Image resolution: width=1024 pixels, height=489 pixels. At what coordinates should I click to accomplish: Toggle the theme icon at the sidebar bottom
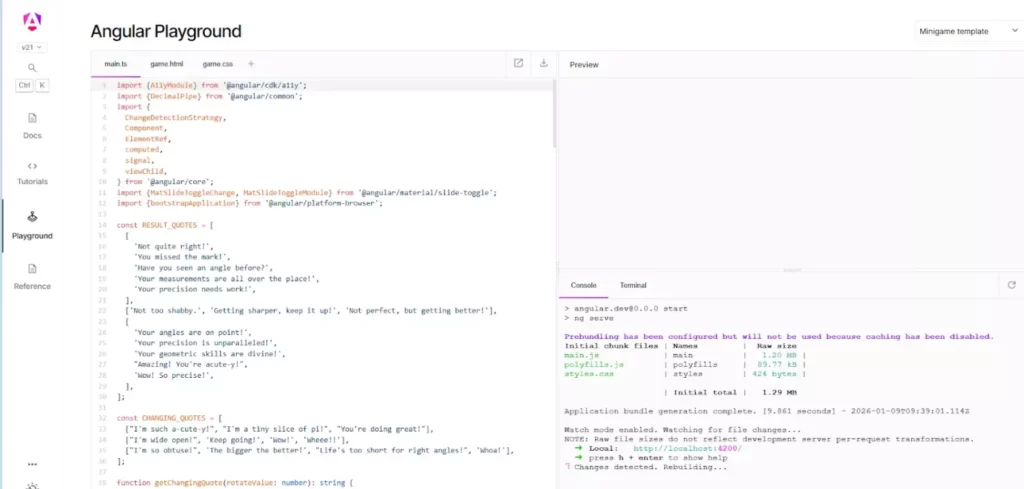(x=32, y=485)
